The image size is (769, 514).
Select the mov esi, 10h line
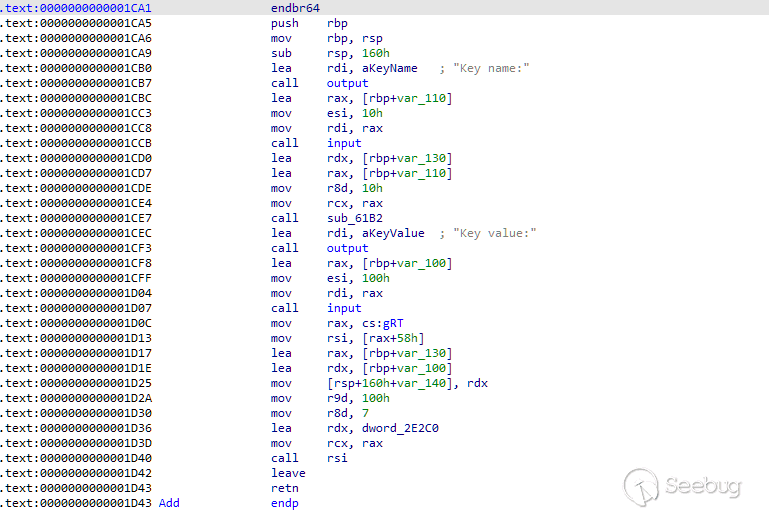327,113
